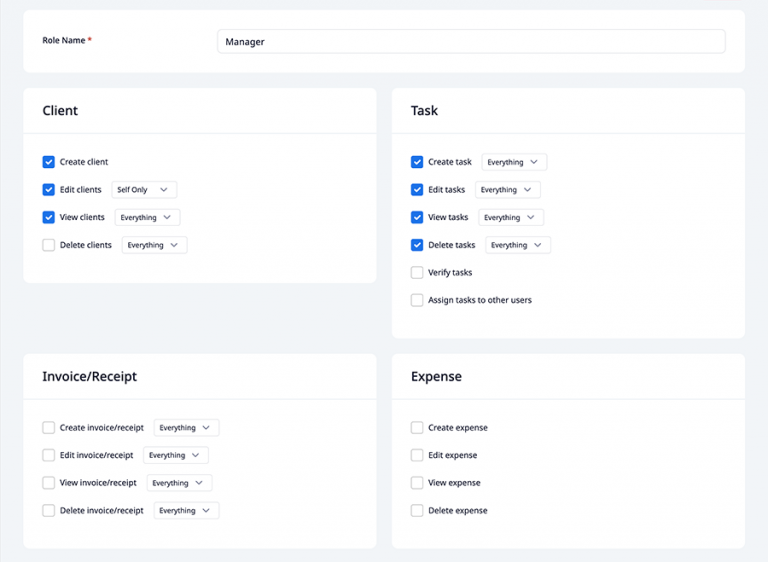Uncheck the Delete tasks checkbox
This screenshot has height=562, width=768.
tap(417, 245)
